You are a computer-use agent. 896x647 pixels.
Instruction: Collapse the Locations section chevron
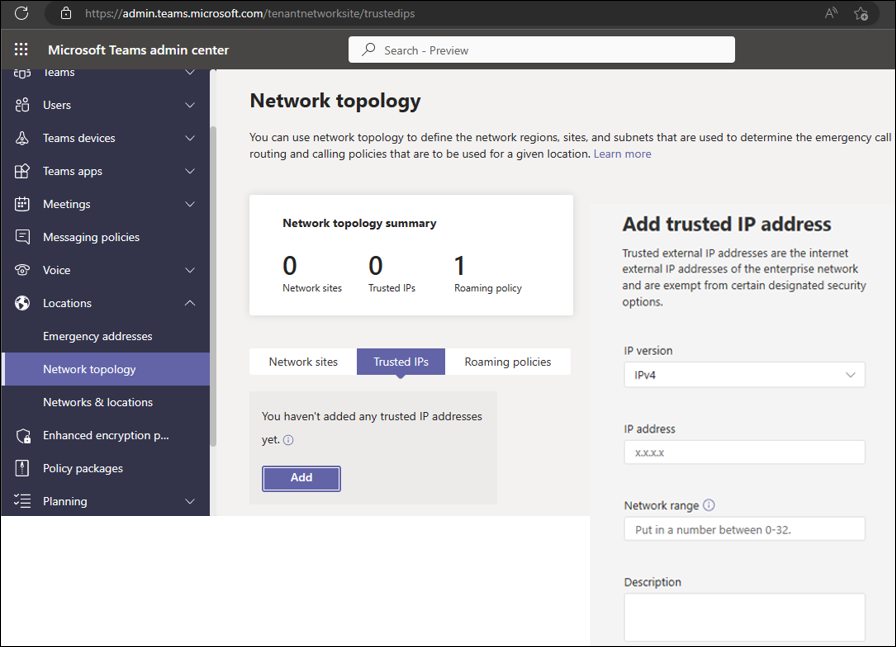[x=189, y=302]
